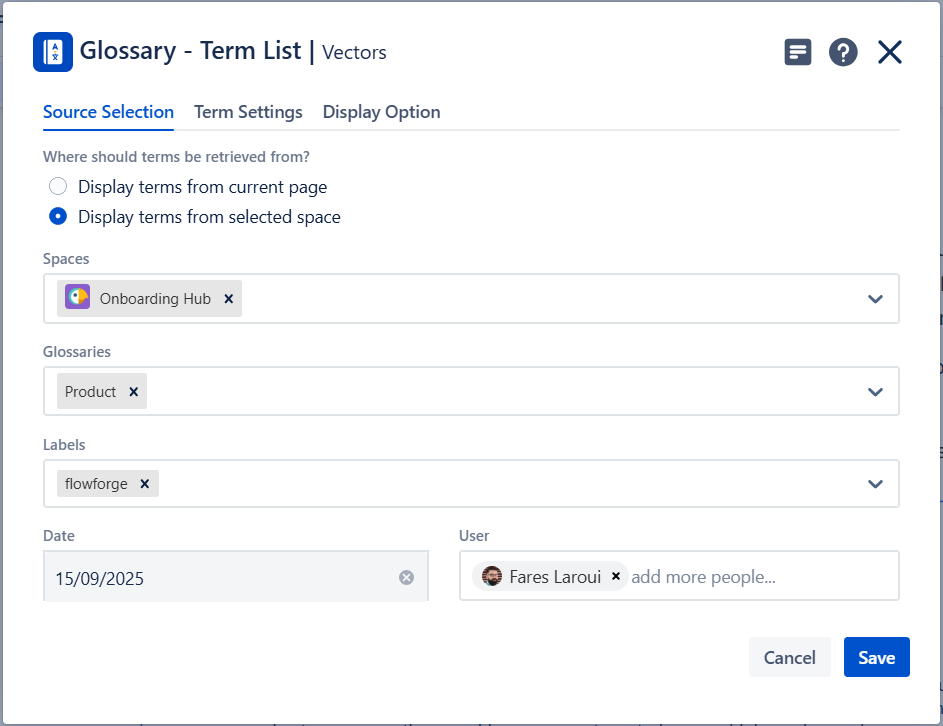Expand the Glossaries dropdown

coord(875,392)
